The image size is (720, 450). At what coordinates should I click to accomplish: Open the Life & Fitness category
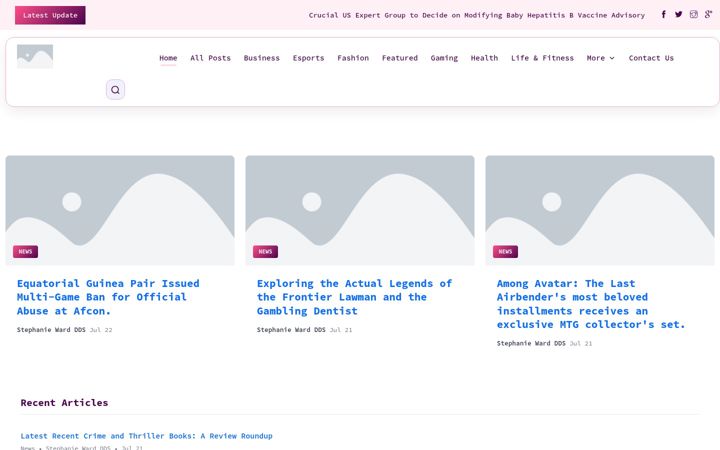pyautogui.click(x=542, y=58)
